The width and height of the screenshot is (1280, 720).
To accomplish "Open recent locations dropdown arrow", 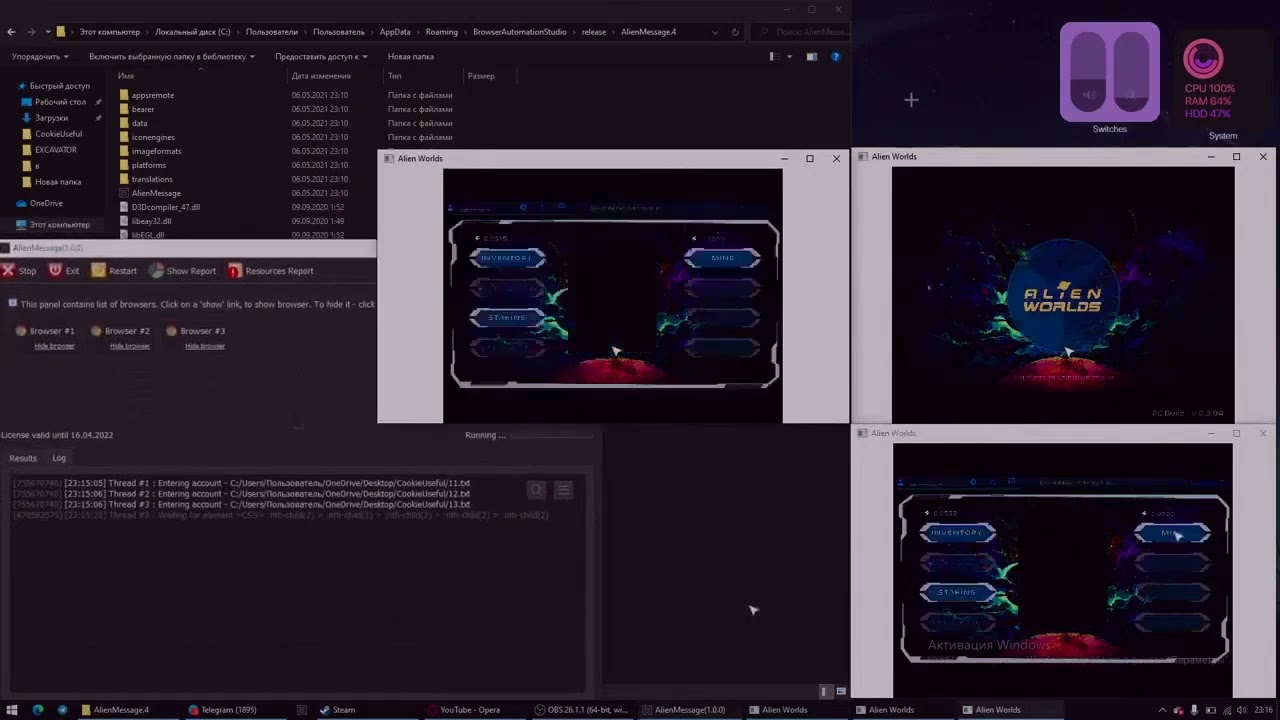I will coord(48,32).
